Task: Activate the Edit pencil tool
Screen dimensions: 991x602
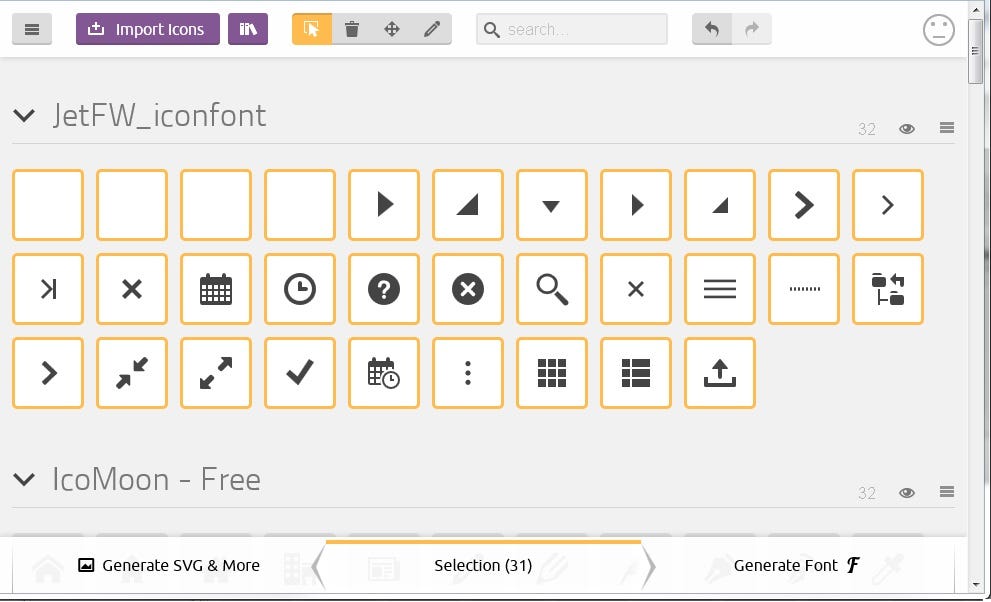Action: click(x=432, y=29)
